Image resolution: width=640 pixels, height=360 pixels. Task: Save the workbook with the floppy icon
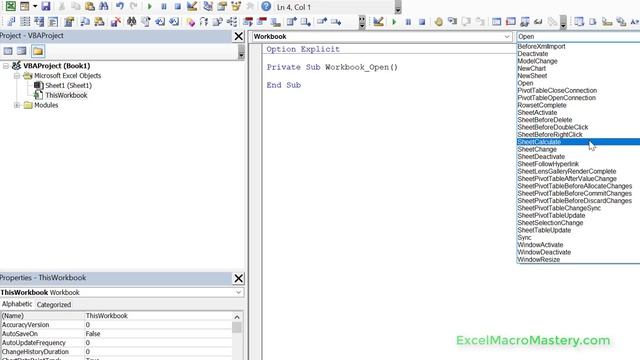[46, 7]
